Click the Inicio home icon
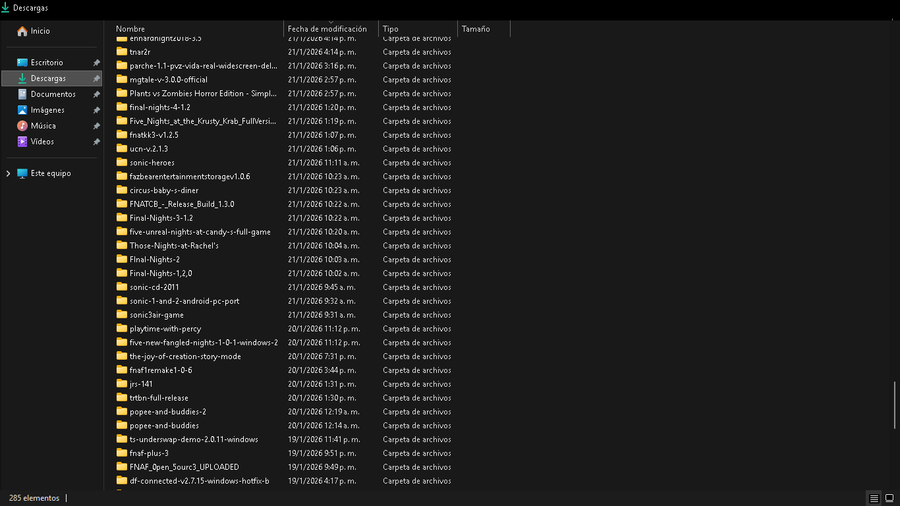Image resolution: width=900 pixels, height=506 pixels. tap(22, 31)
